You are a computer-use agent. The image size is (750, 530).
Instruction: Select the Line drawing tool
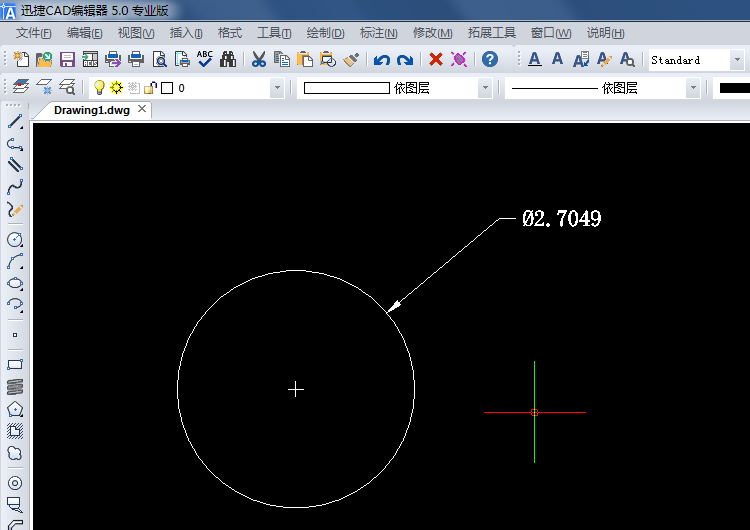click(x=15, y=122)
